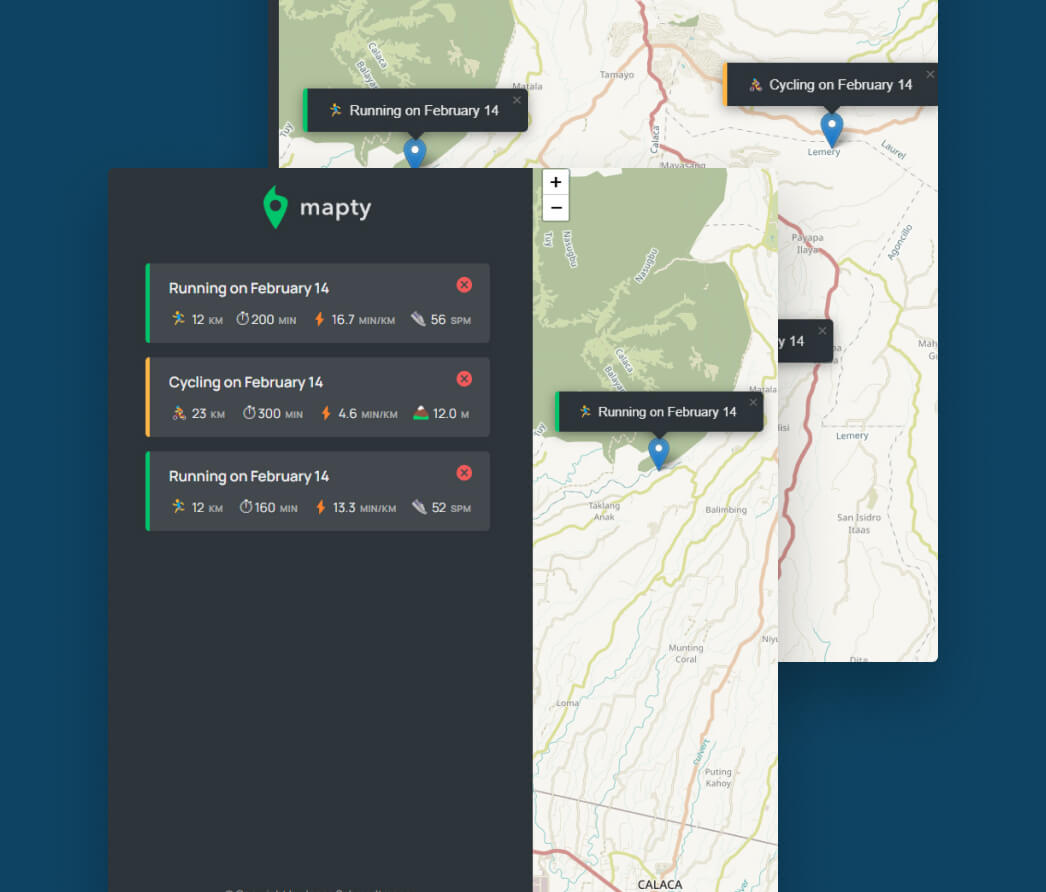1046x892 pixels.
Task: Click the runner icon in the front map popup
Action: (x=585, y=412)
